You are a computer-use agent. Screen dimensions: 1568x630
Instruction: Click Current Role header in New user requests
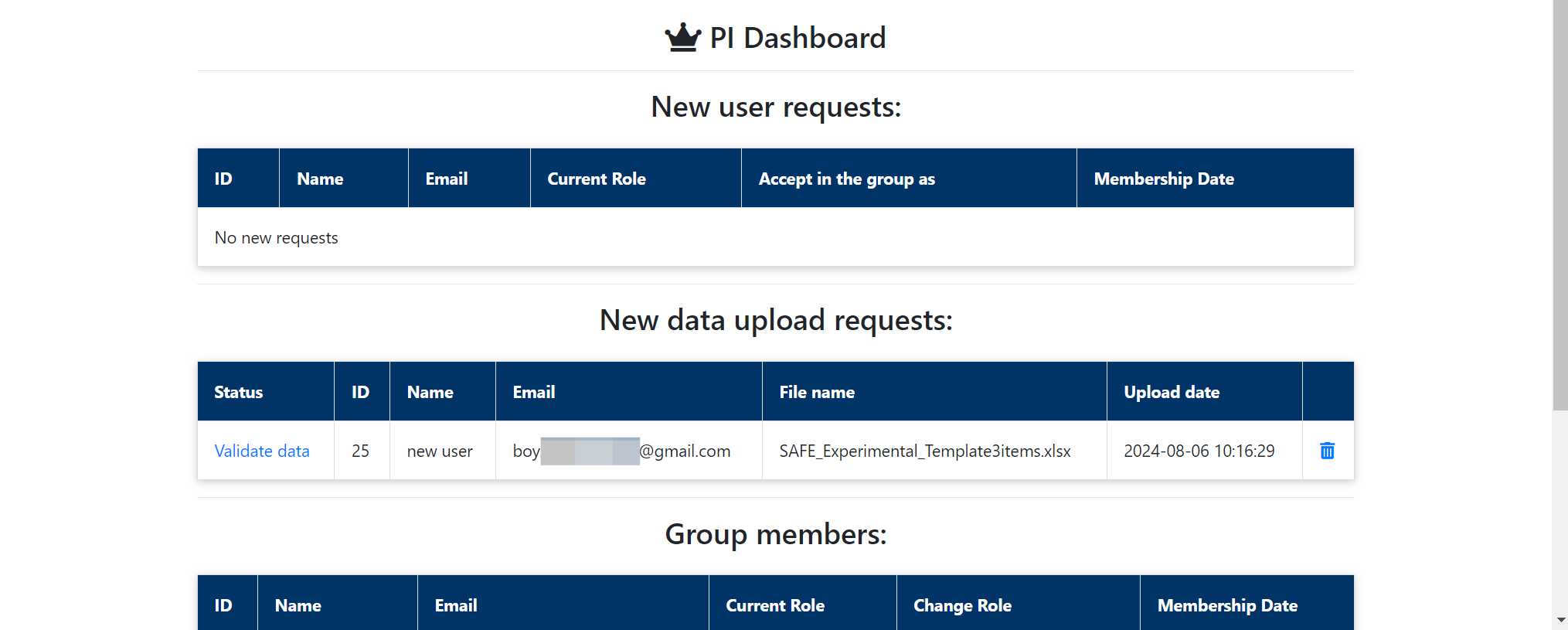636,179
